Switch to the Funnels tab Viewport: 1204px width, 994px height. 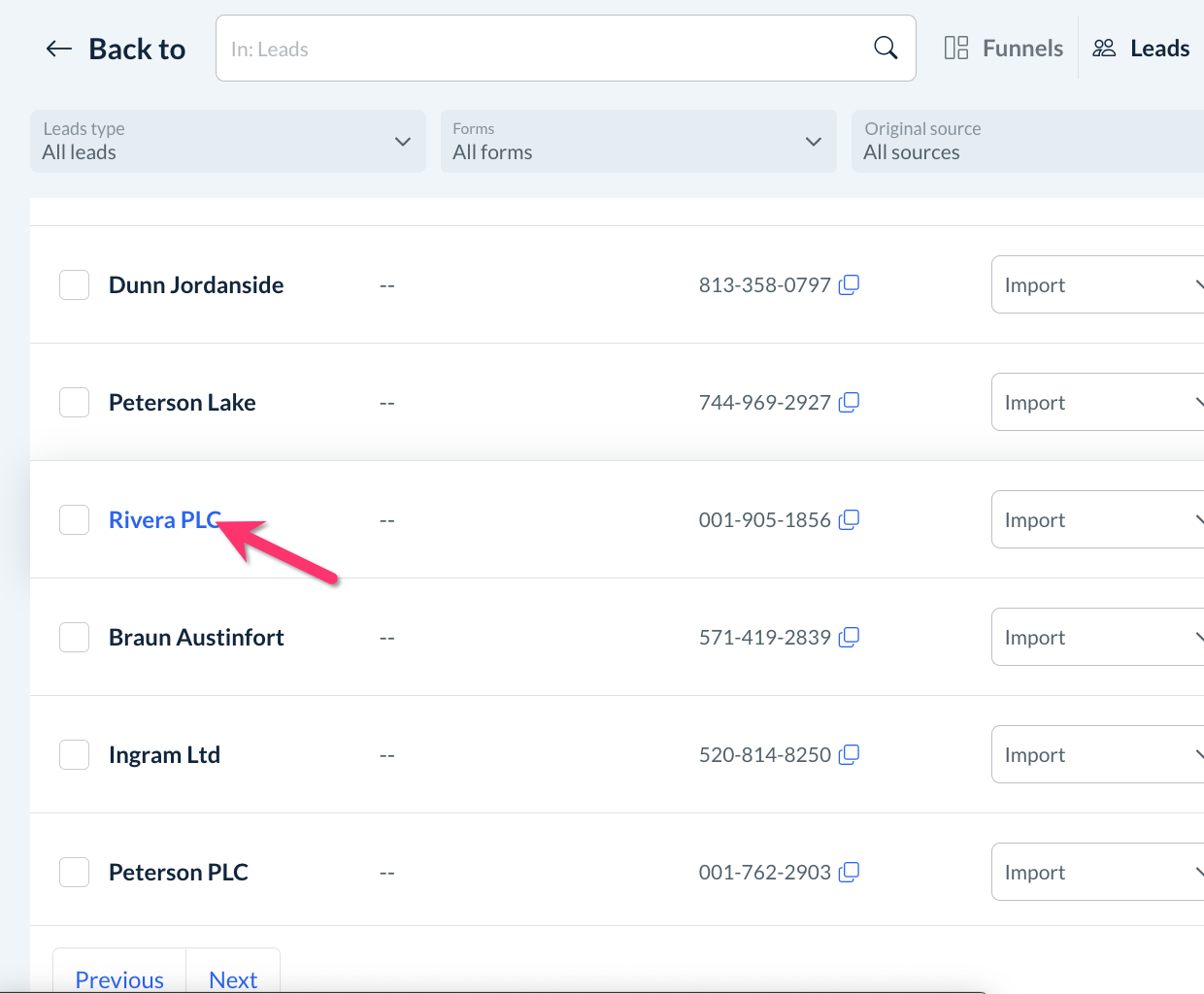(x=1004, y=49)
